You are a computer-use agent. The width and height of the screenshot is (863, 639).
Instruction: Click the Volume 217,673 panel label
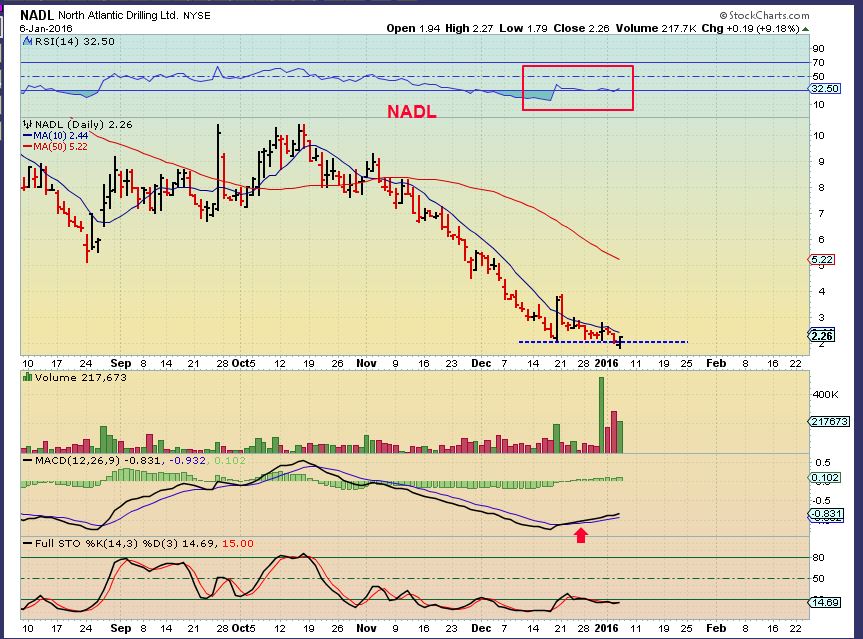(80, 378)
